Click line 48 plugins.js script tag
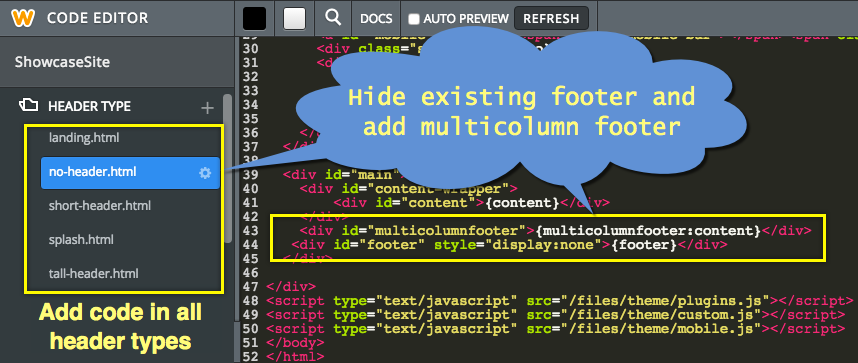Image resolution: width=858 pixels, height=363 pixels. tap(559, 301)
